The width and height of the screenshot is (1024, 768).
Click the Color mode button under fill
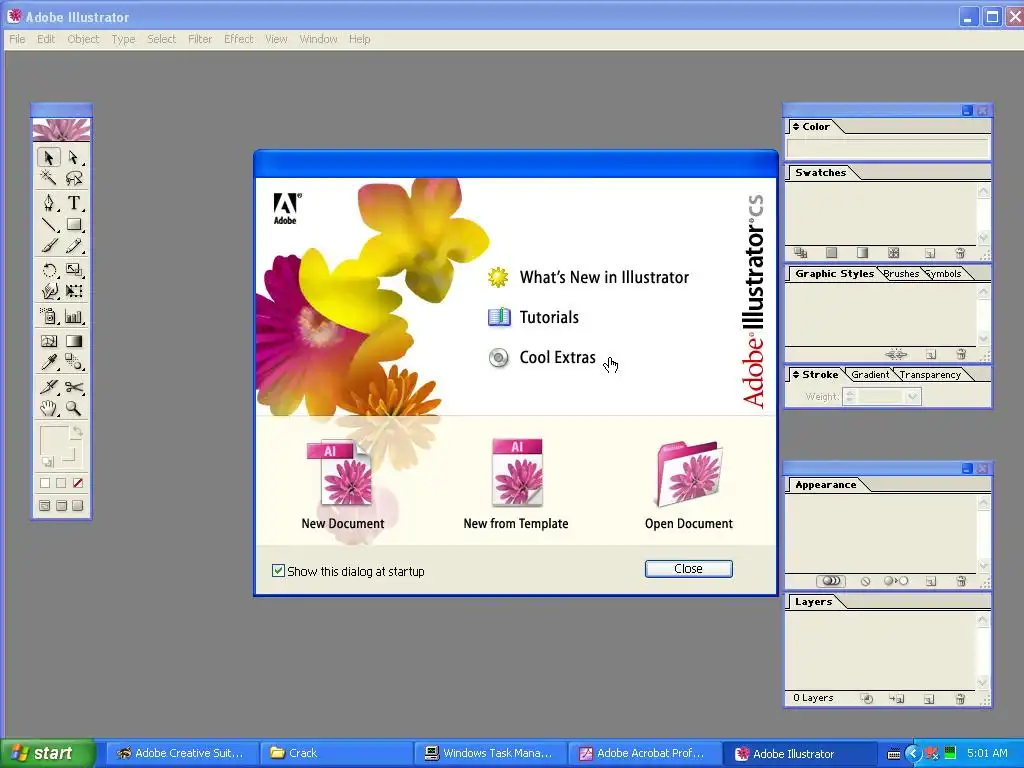45,483
